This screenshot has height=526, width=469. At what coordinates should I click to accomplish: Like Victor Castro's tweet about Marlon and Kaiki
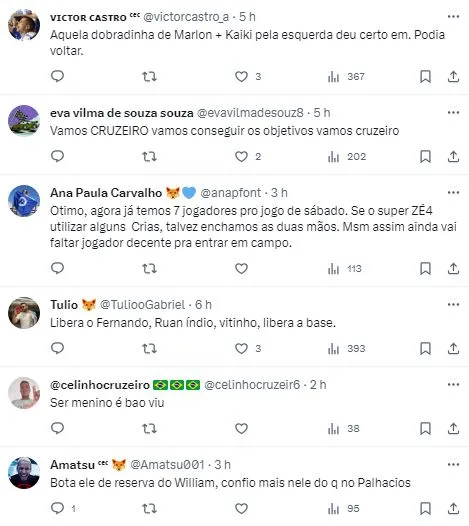(241, 77)
